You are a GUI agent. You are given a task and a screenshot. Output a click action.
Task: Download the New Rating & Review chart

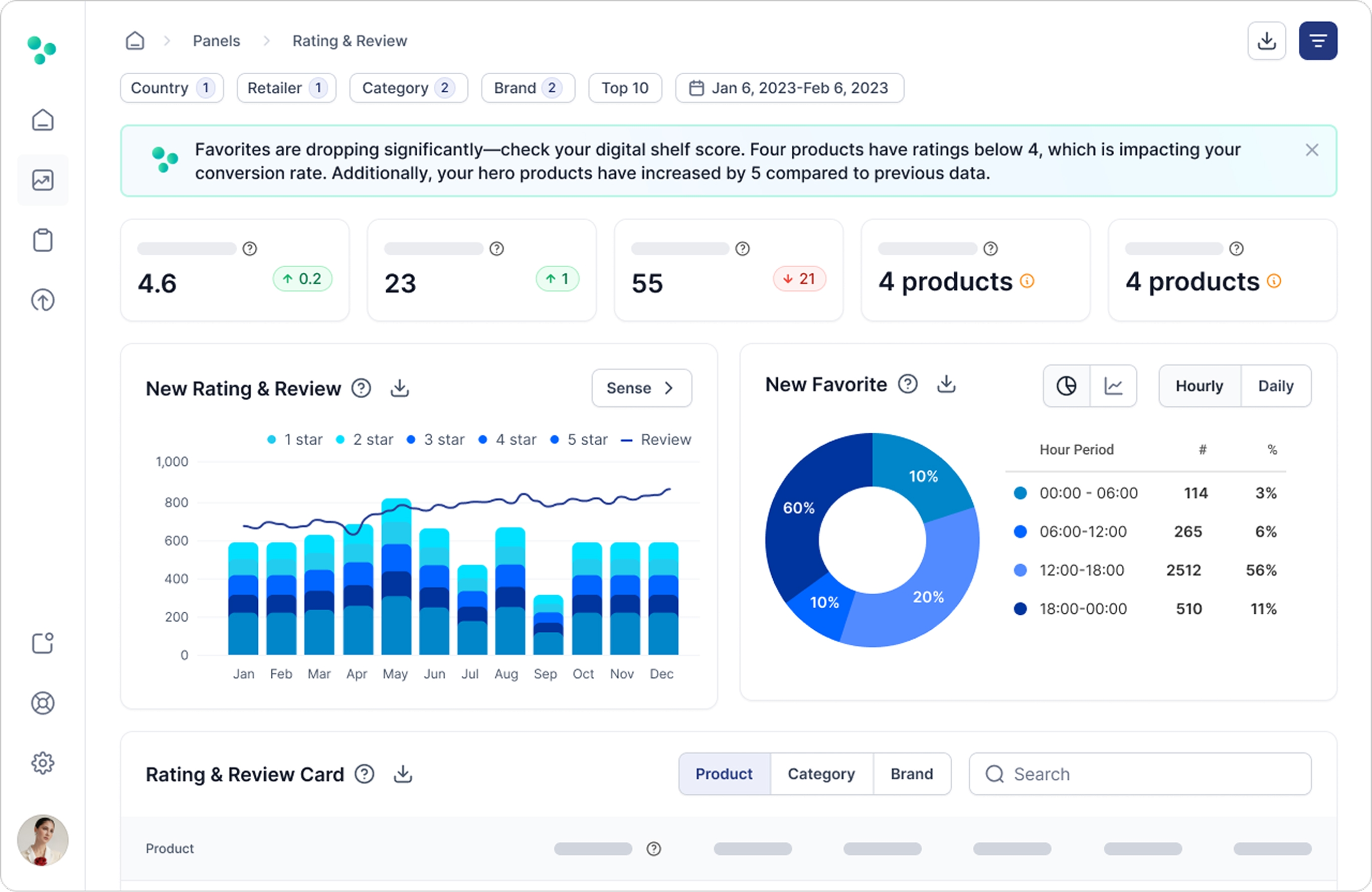click(x=400, y=389)
